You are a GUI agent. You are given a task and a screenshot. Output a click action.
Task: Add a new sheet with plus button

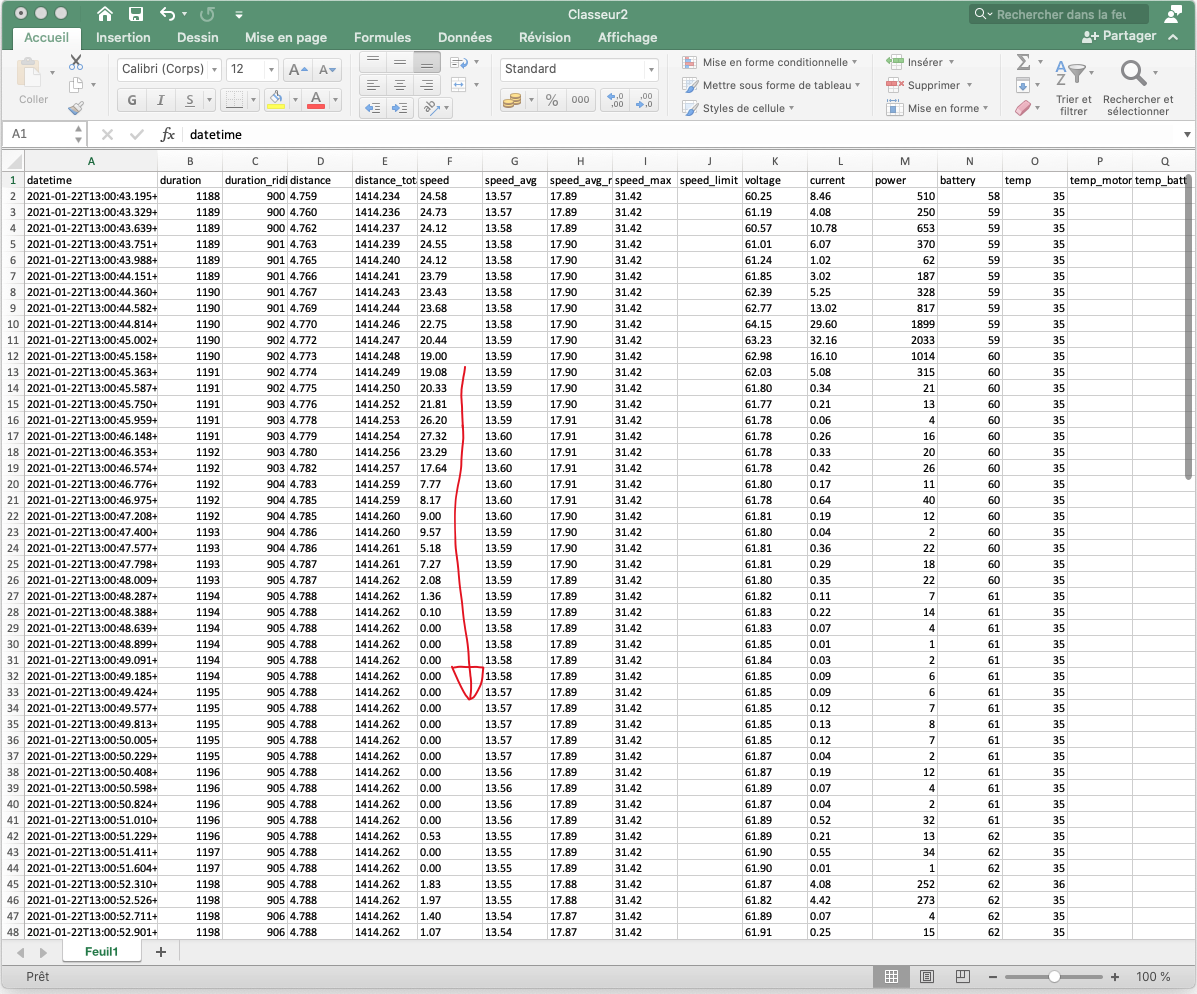click(160, 951)
